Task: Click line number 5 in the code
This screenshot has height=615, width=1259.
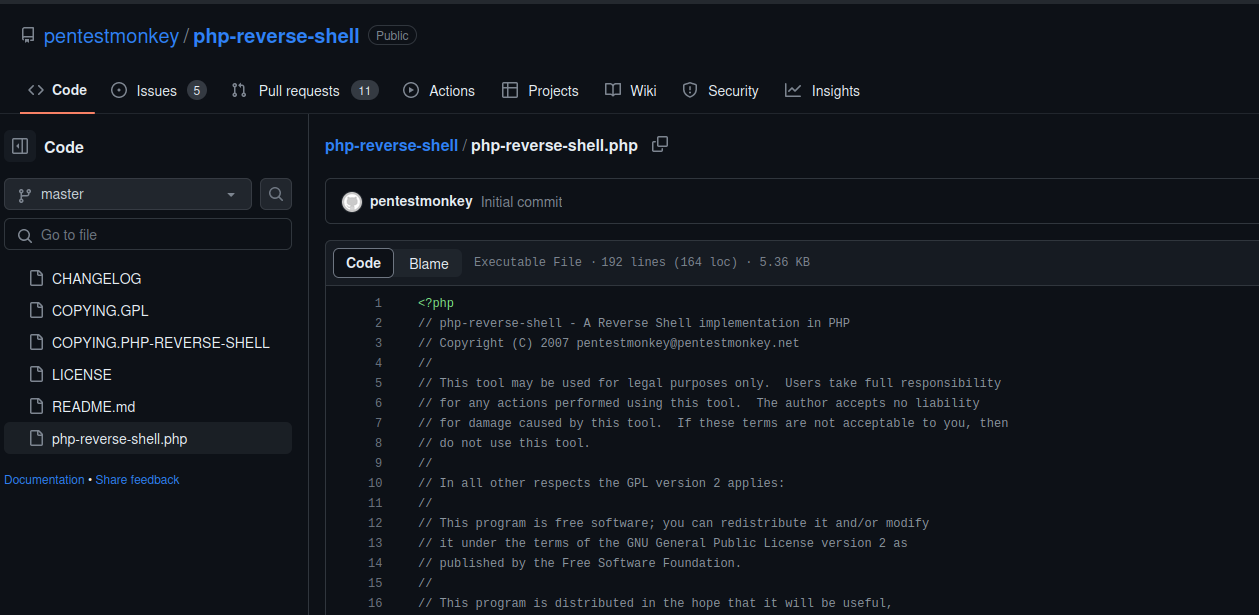Action: click(x=378, y=383)
